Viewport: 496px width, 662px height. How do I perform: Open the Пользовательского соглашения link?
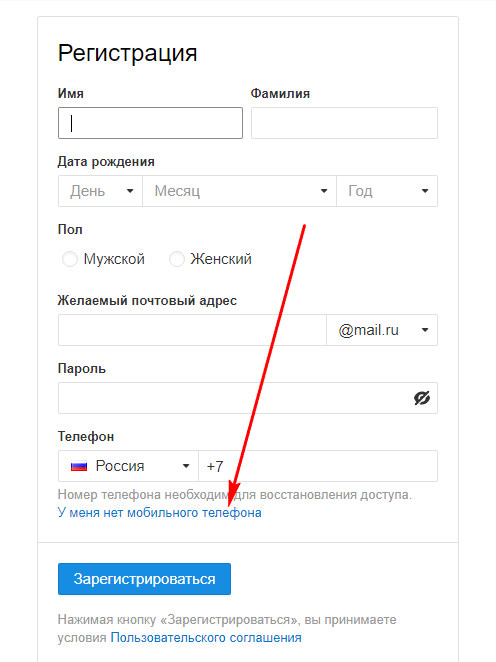206,638
